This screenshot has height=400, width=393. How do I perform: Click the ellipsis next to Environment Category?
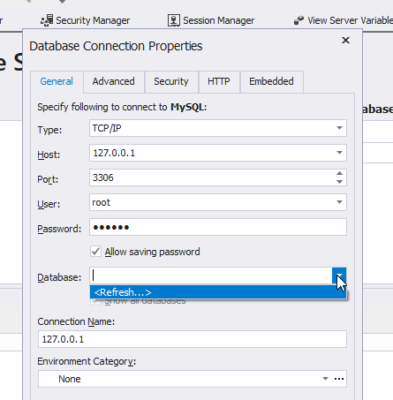point(339,379)
